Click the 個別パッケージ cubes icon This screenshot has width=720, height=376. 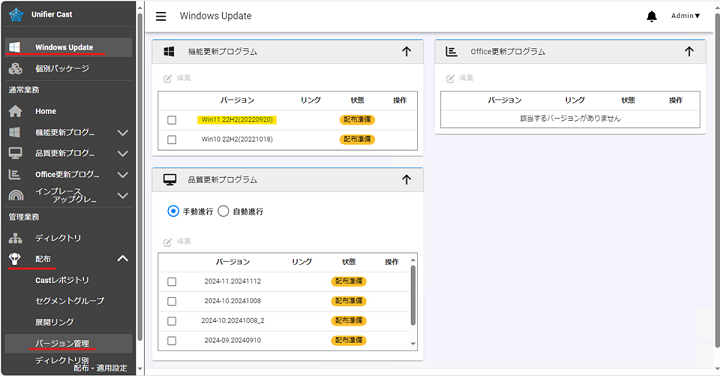[15, 69]
